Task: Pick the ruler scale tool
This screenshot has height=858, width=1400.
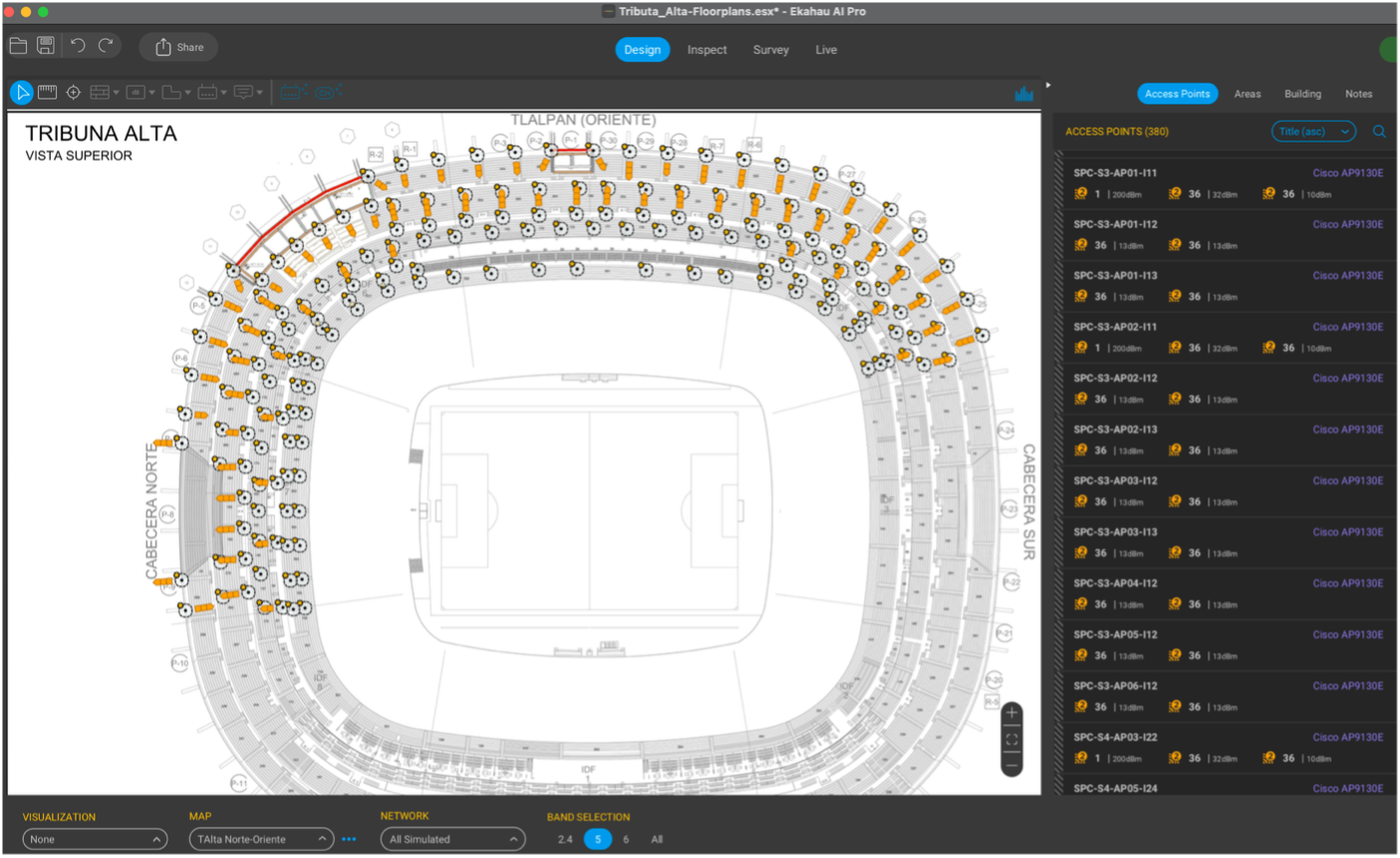Action: 47,93
